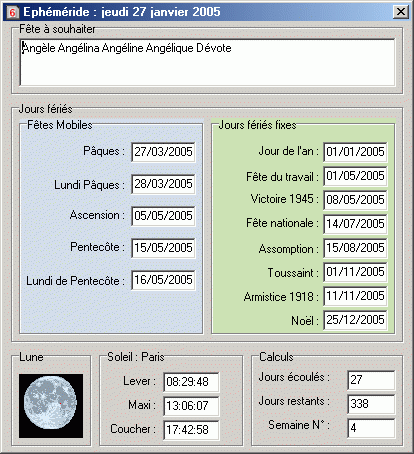Select the Fête du travail date field

pos(355,176)
